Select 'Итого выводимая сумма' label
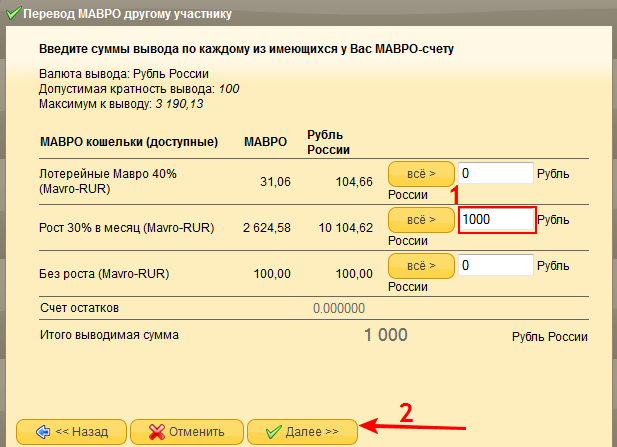 click(x=109, y=335)
